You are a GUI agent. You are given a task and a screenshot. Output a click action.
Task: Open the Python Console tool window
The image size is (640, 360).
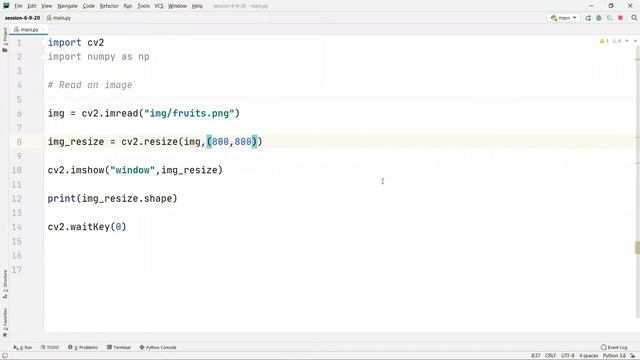coord(158,347)
